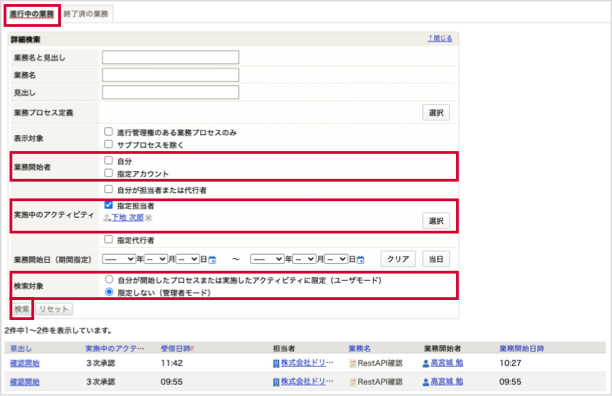Open the start-date calendar picker icon
Viewport: 612px width, 396px height.
212,260
